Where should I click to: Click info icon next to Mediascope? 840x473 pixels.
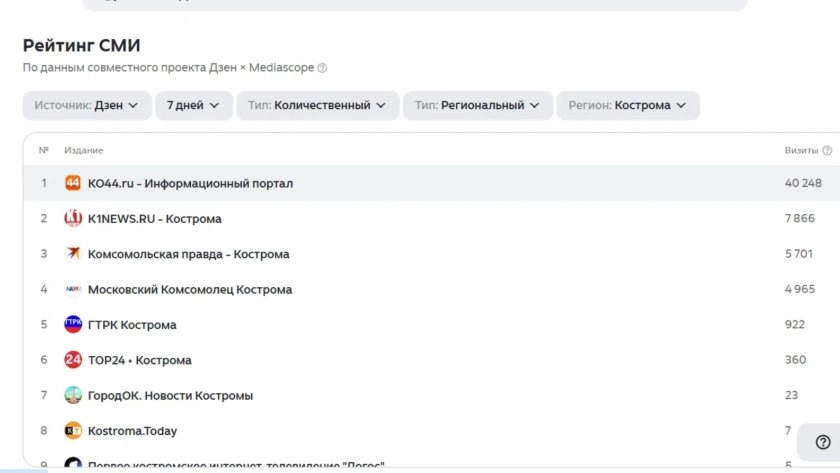coord(322,68)
